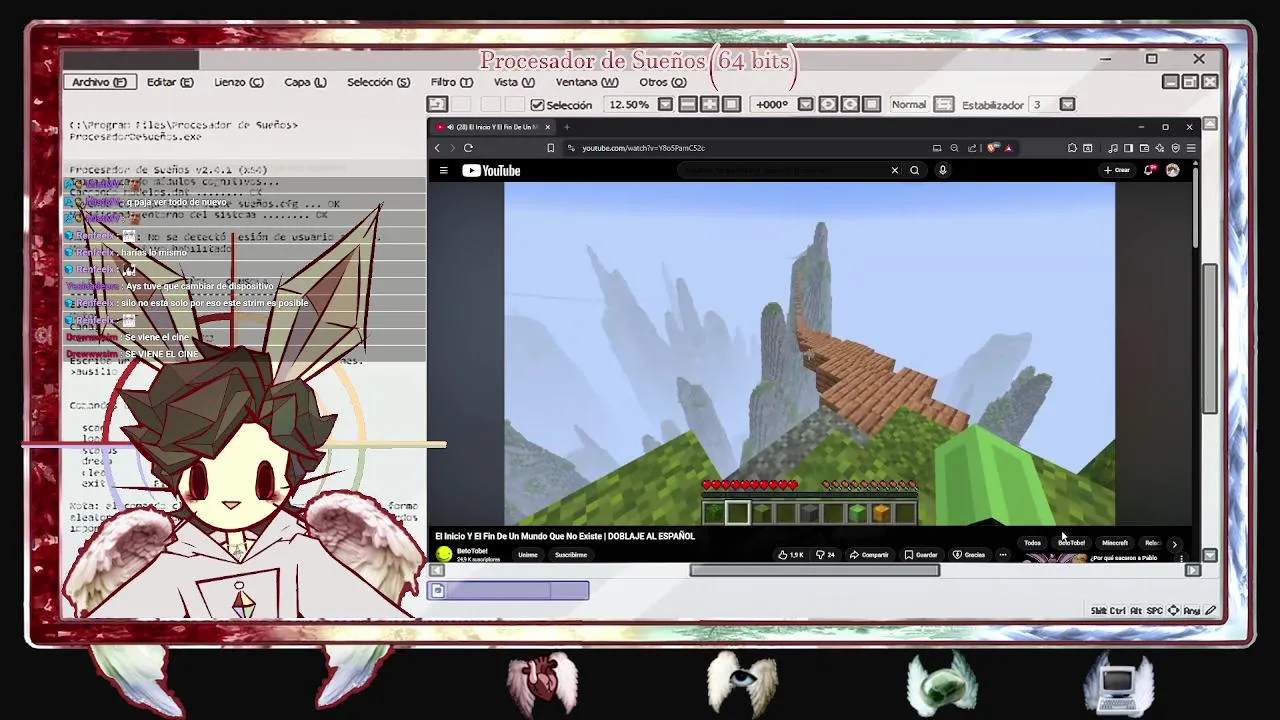Open the Vista menu

[514, 82]
